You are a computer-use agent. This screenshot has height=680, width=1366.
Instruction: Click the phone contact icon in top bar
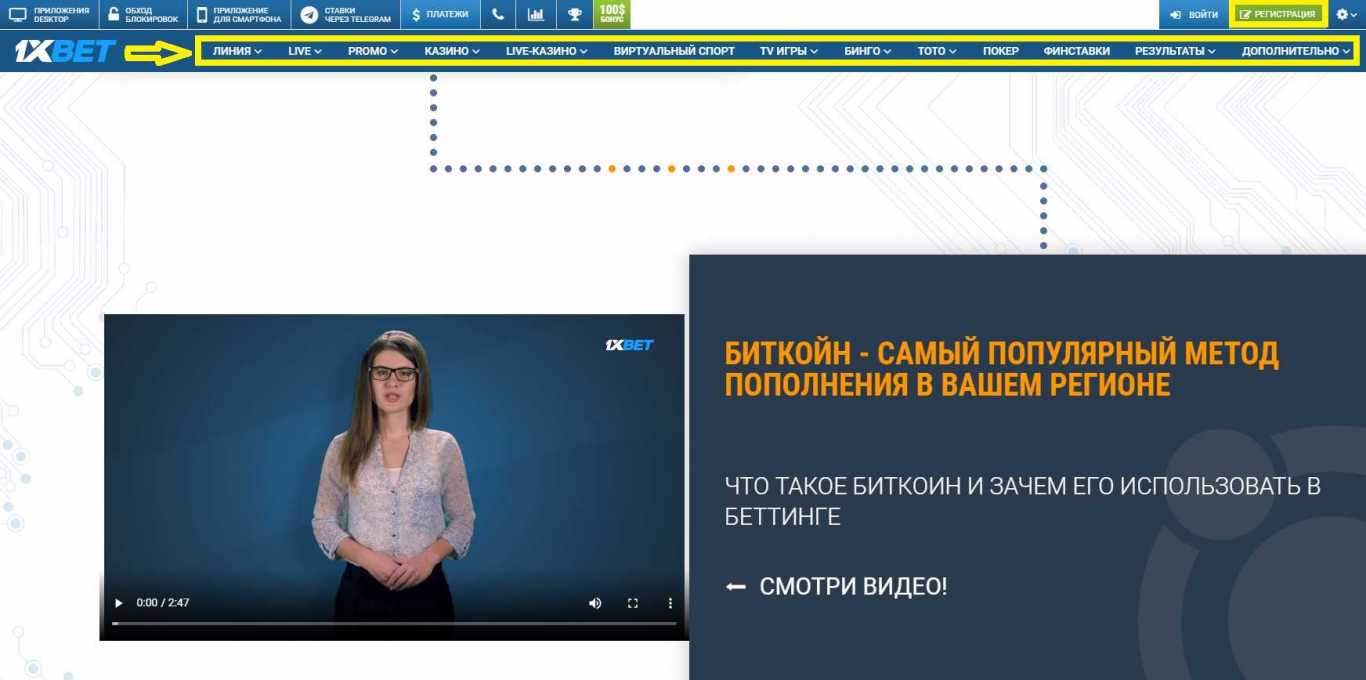pos(497,14)
